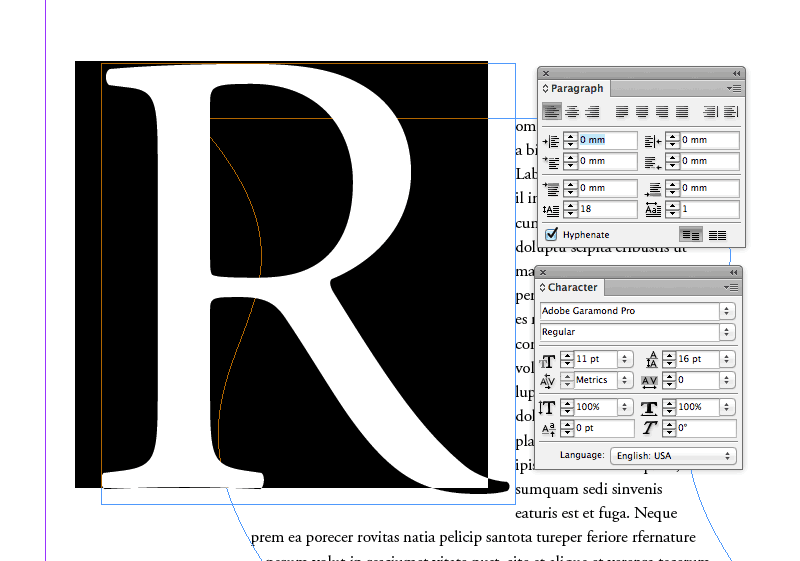Close the Paragraph panel
The image size is (800, 561).
tap(546, 73)
